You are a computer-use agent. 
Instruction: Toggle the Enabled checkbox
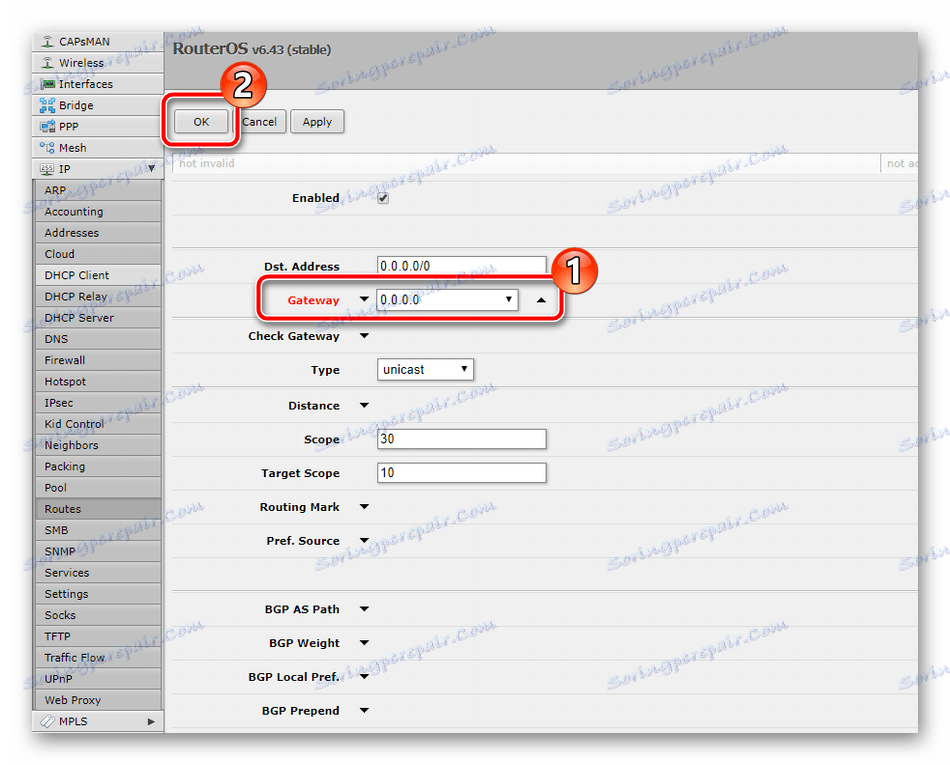pos(383,198)
